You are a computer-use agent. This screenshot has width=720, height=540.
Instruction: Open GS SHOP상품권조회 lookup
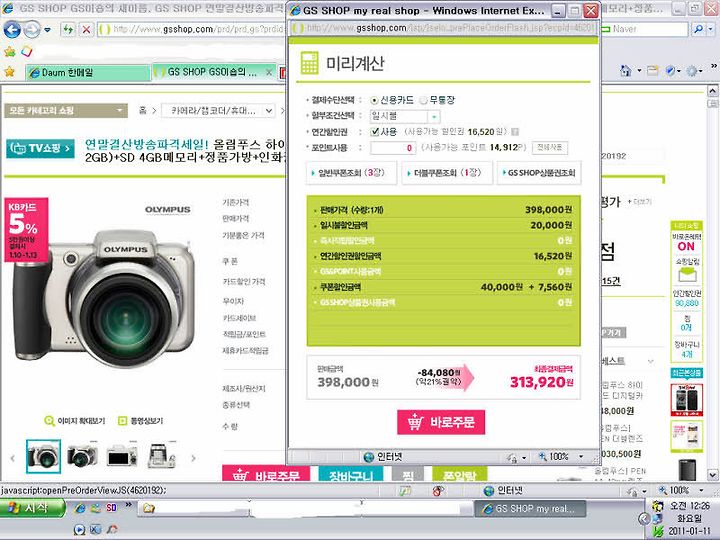539,173
